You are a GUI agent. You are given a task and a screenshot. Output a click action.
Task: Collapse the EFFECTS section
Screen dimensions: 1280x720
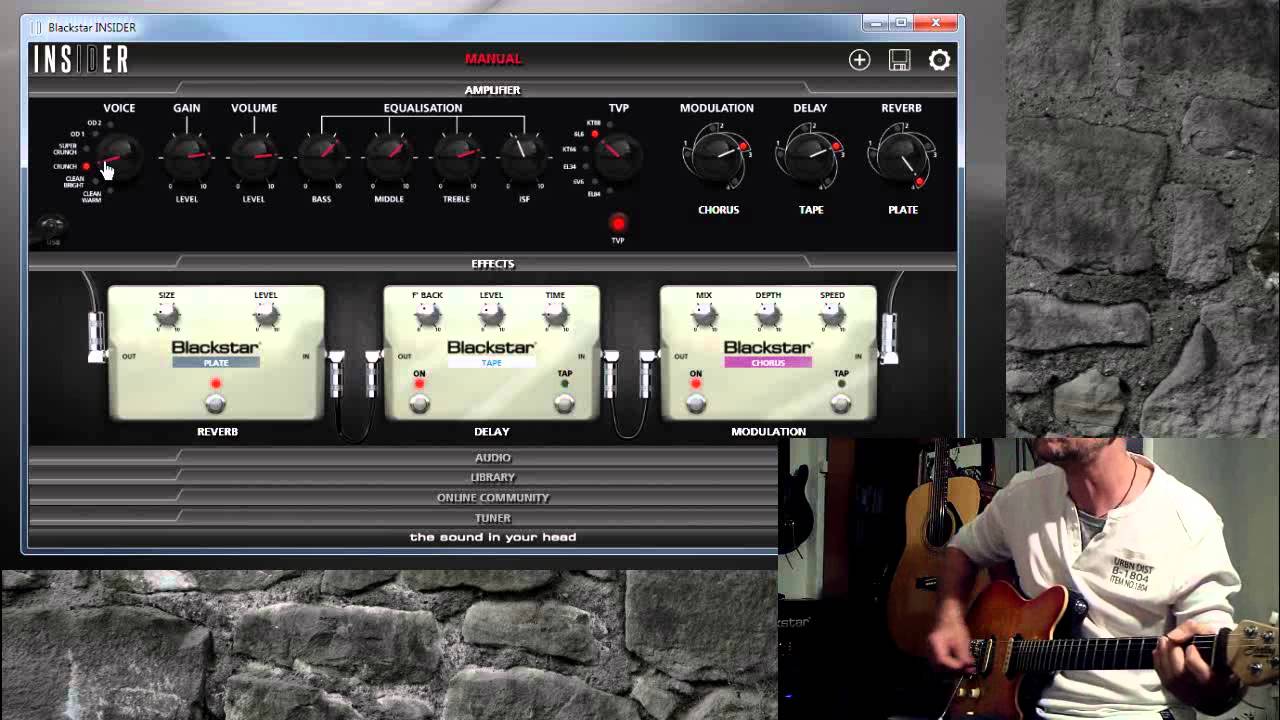[x=492, y=264]
